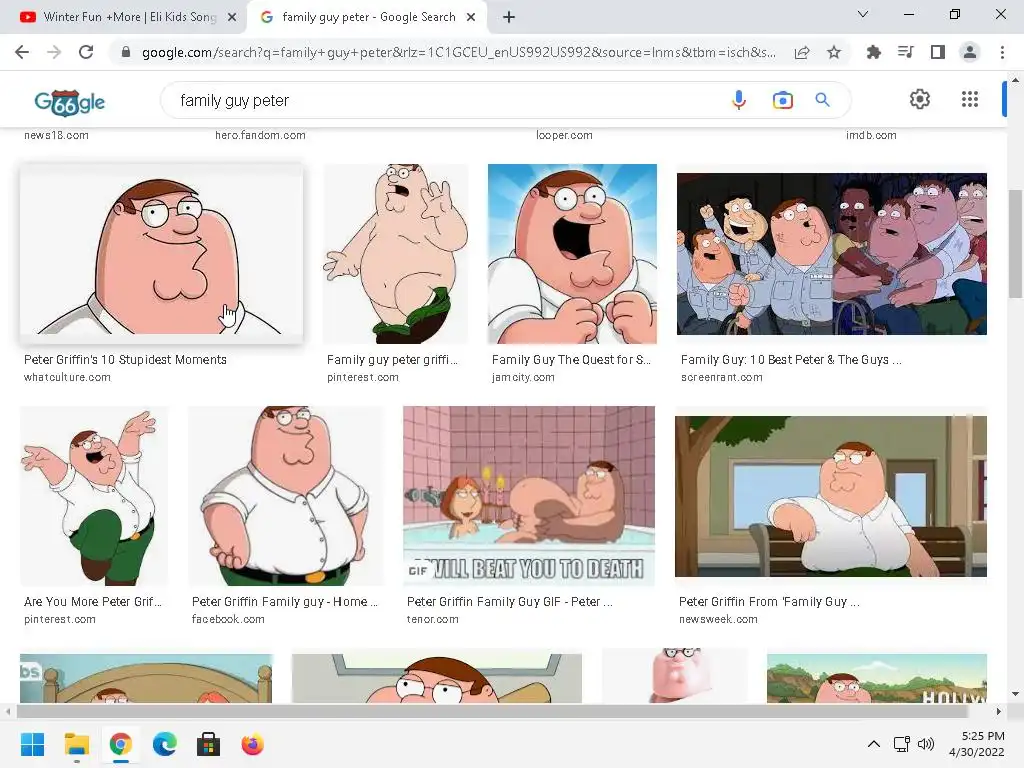This screenshot has height=768, width=1024.
Task: Visit tenor.com source link
Action: pyautogui.click(x=432, y=619)
